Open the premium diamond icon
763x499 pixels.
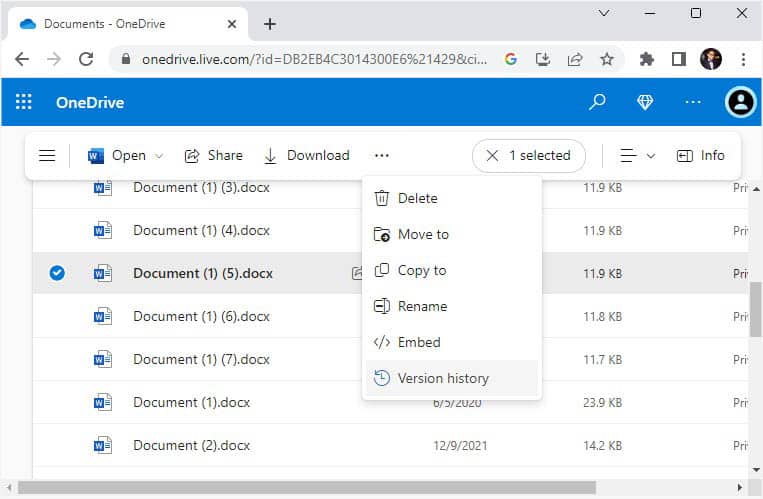(645, 102)
